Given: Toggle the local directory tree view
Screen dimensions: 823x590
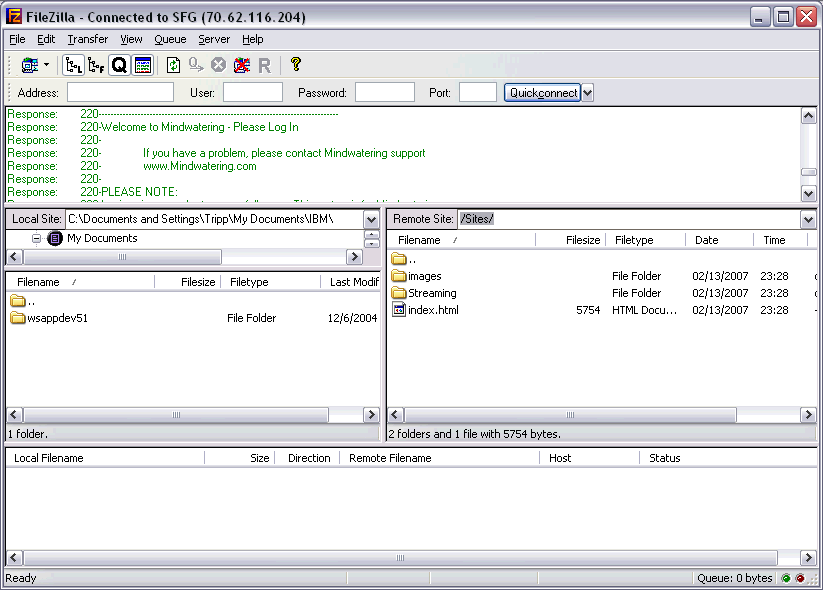Looking at the screenshot, I should [x=74, y=65].
